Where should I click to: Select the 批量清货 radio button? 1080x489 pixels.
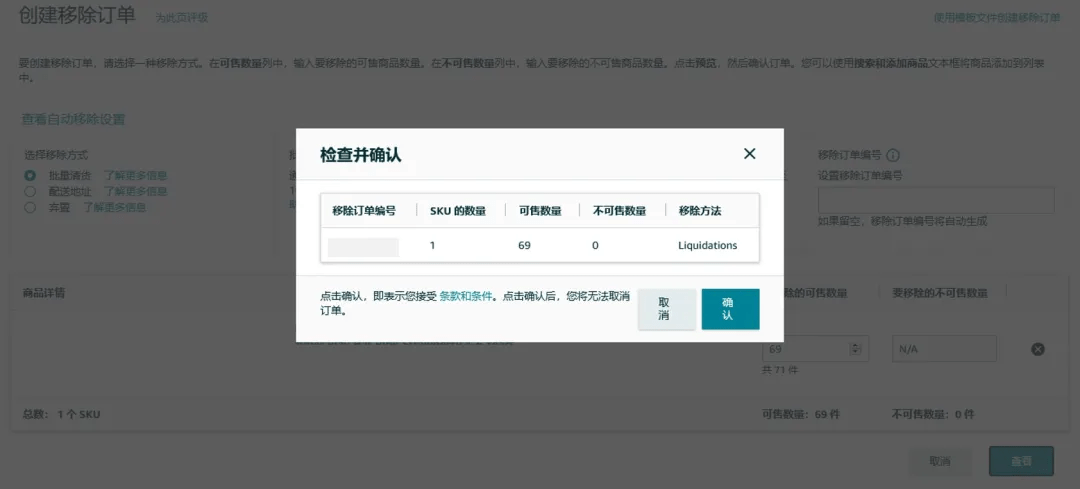pyautogui.click(x=30, y=175)
